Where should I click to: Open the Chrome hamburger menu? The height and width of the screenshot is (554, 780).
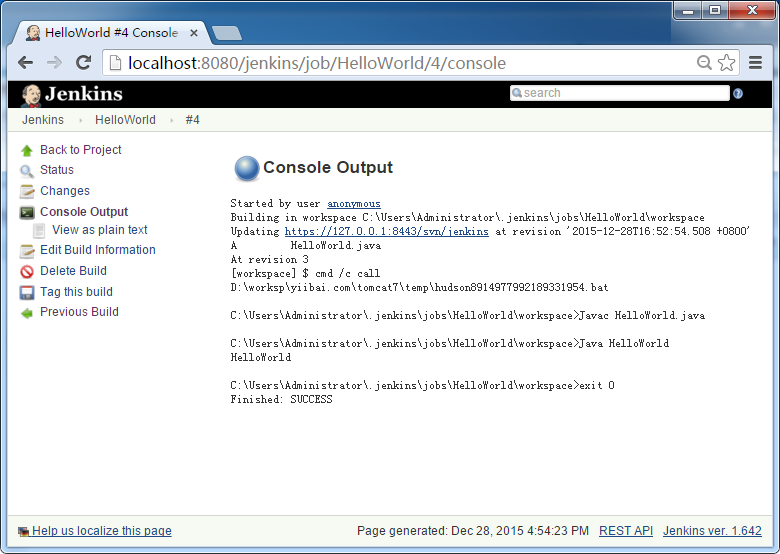point(756,63)
